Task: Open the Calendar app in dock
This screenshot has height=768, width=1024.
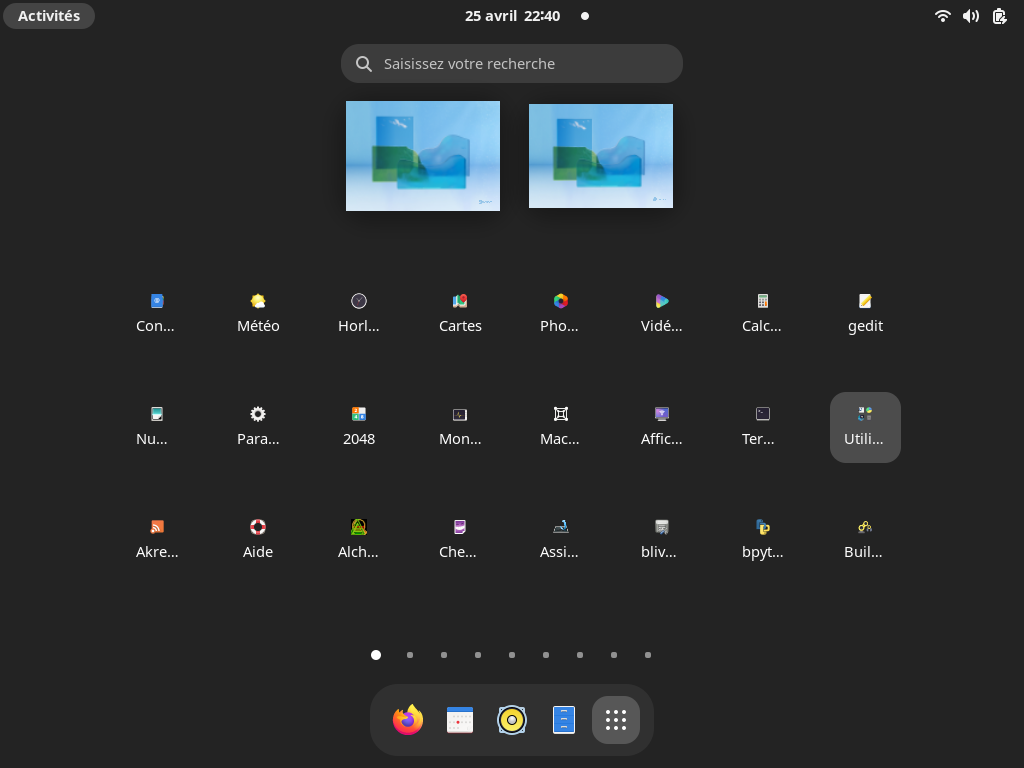Action: (460, 720)
